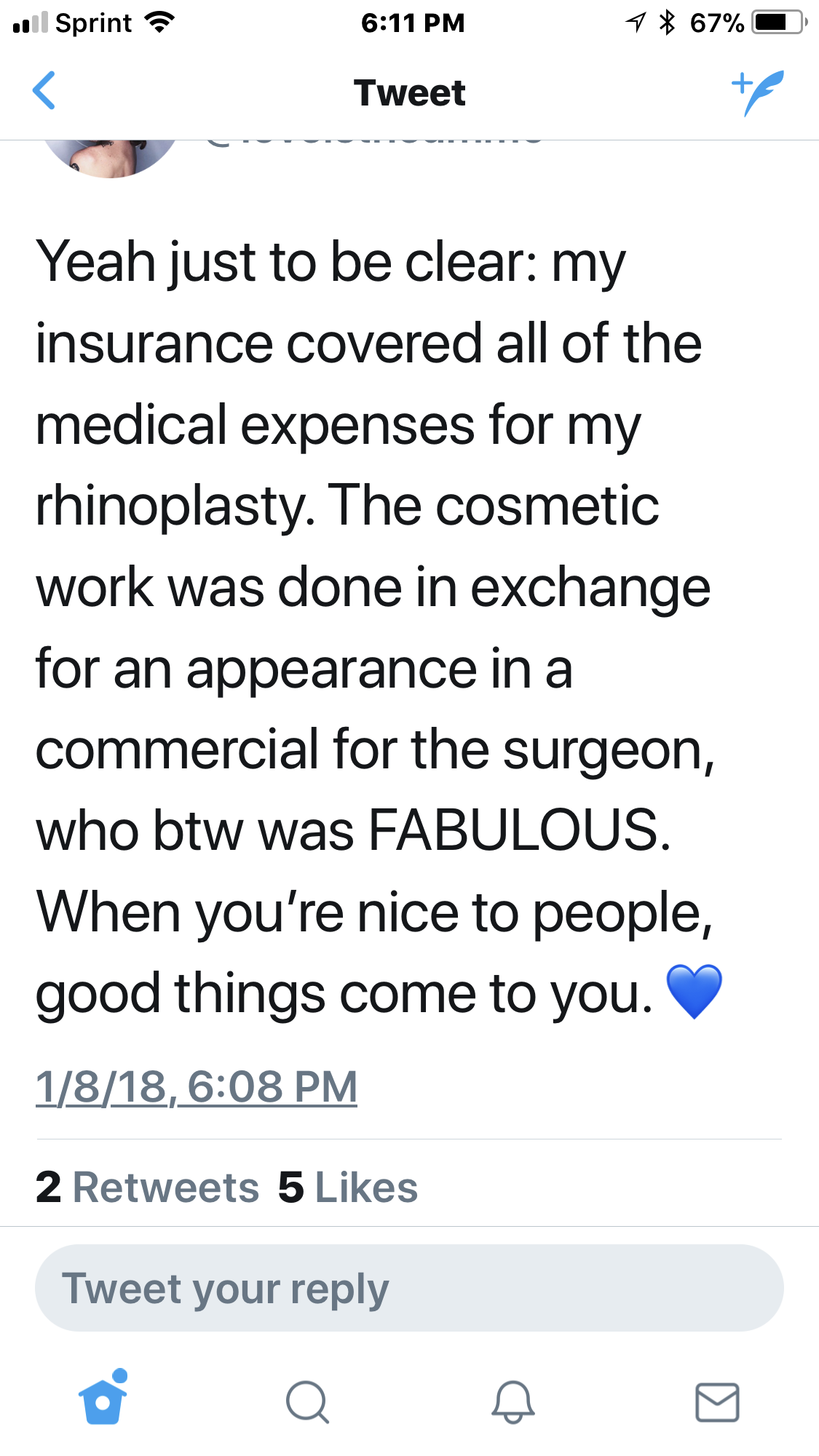
Task: View the 2 Retweets list
Action: (147, 1187)
